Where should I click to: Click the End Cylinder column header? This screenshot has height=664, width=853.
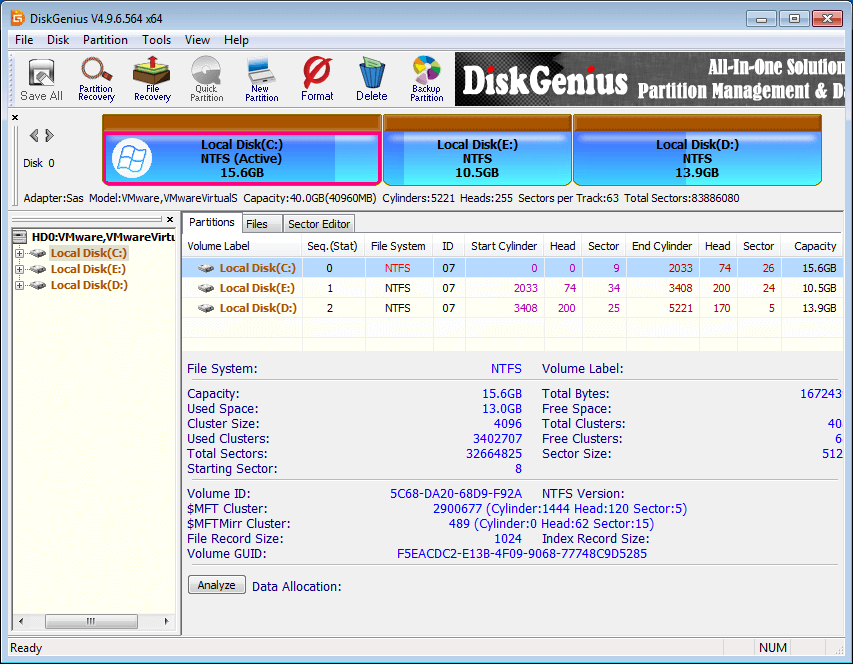tap(662, 246)
